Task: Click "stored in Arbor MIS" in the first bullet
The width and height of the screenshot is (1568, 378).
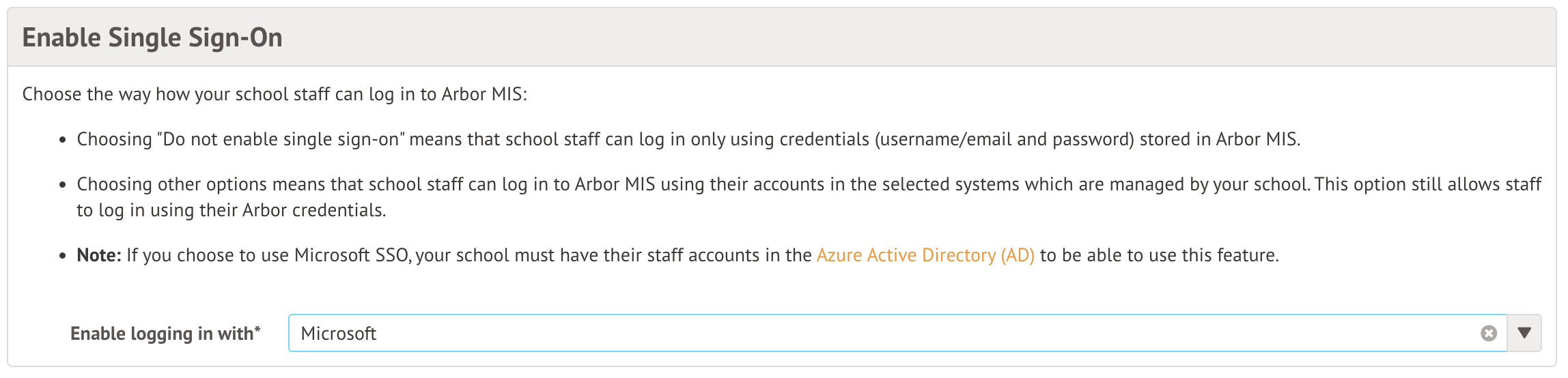Action: [x=1219, y=139]
